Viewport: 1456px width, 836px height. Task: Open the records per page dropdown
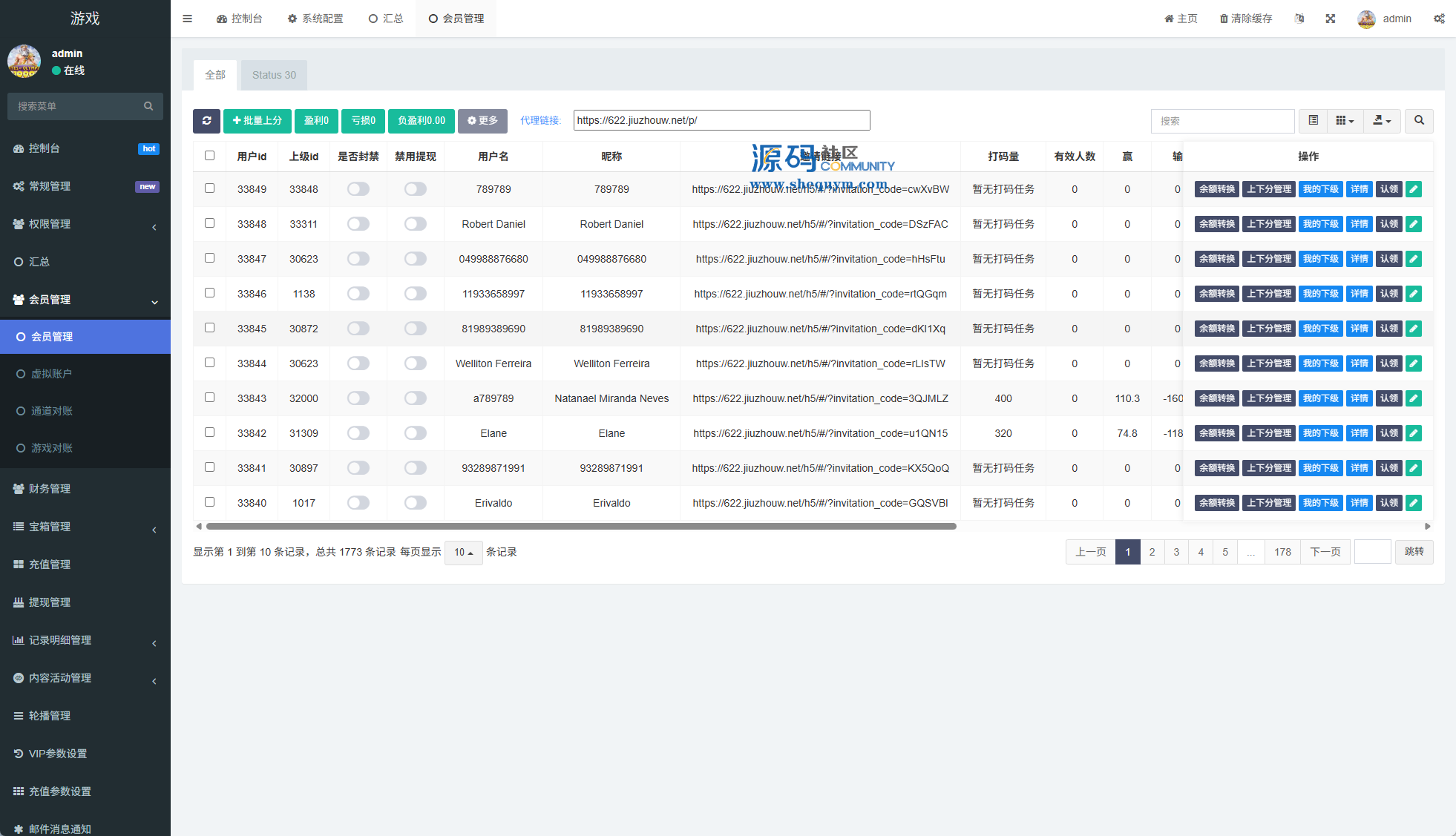[x=463, y=552]
